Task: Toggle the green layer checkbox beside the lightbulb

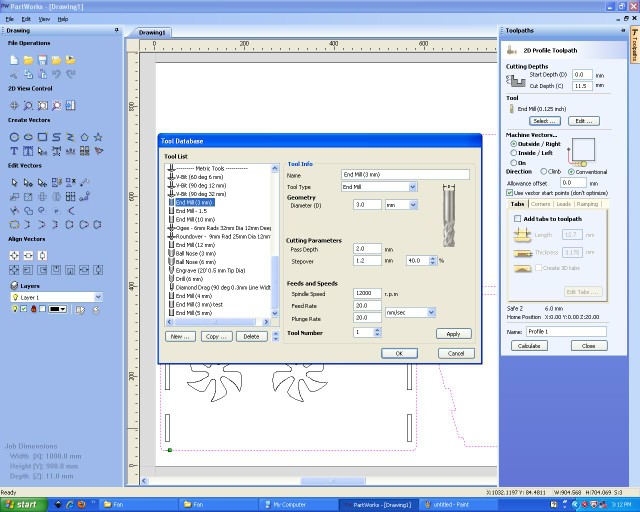Action: 24,309
